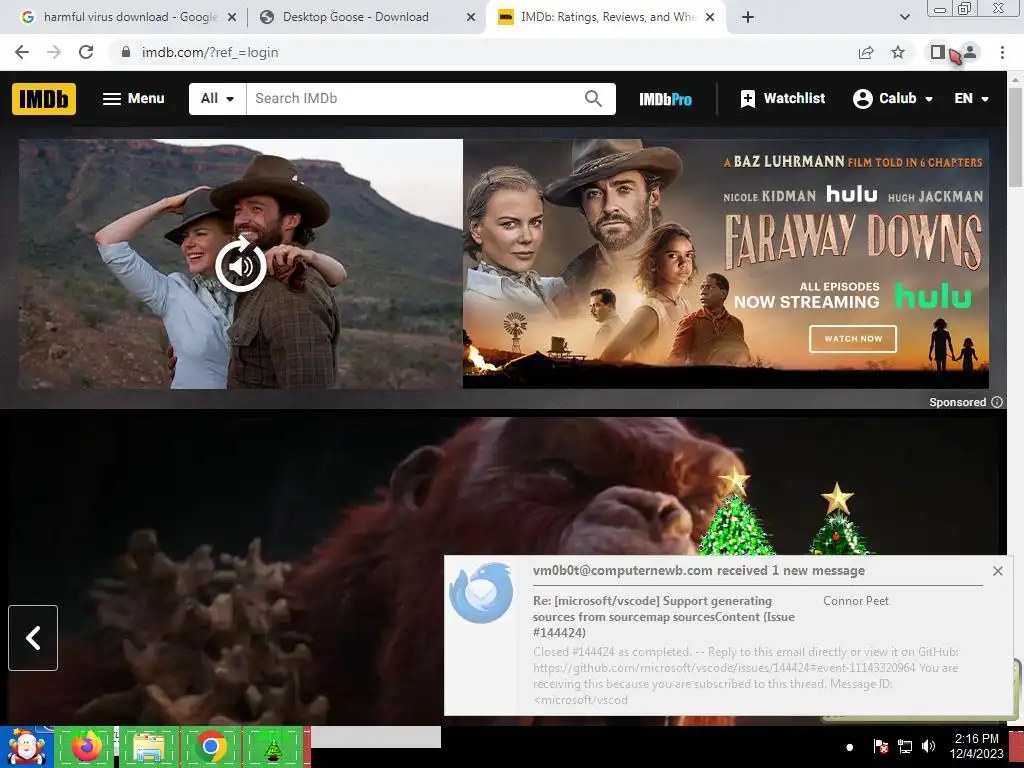Bookmark this page with star
Viewport: 1024px width, 768px height.
(898, 52)
